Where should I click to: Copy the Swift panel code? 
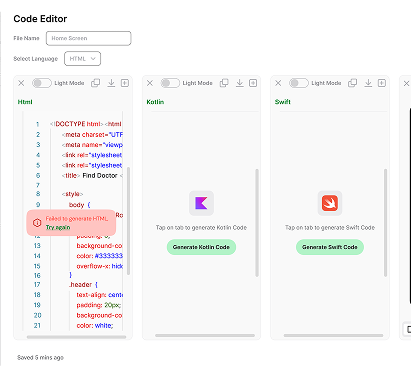click(x=352, y=83)
